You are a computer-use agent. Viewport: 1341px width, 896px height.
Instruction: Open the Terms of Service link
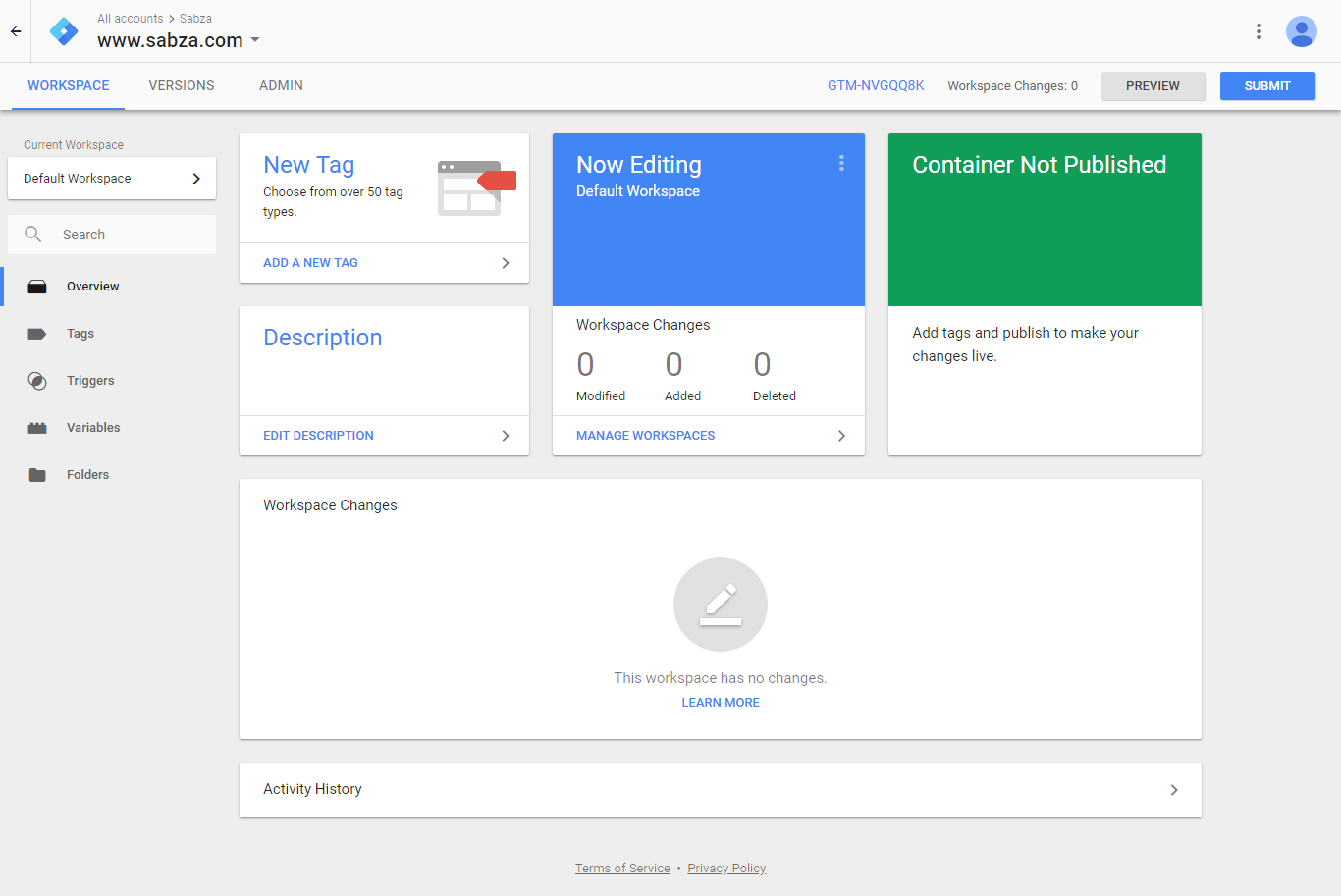pos(622,869)
